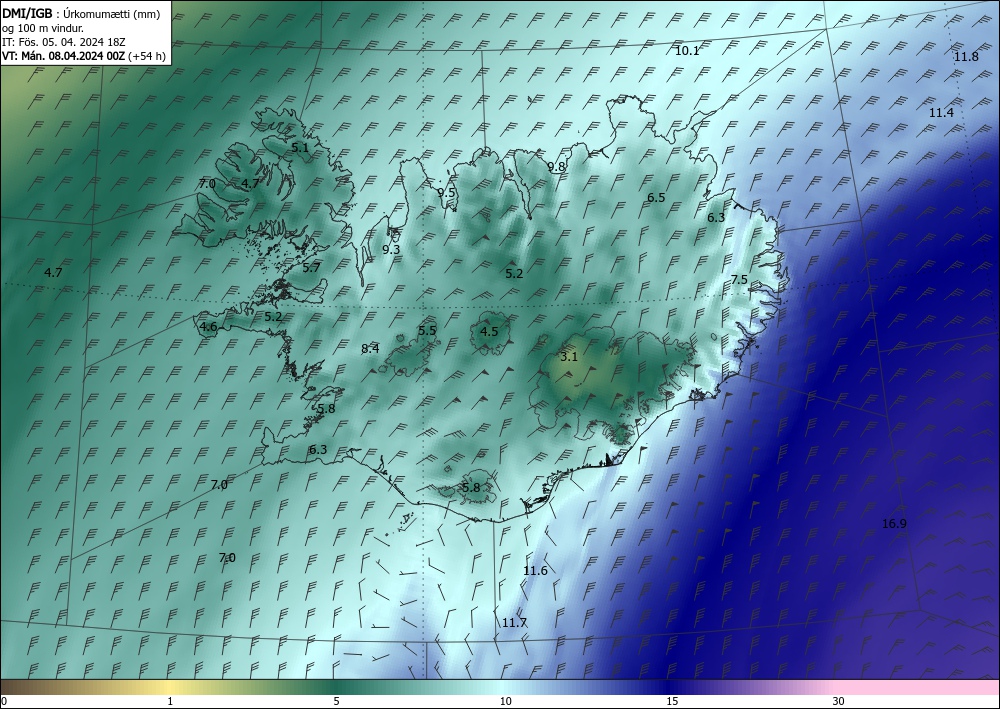Click the 11.8 value label
The height and width of the screenshot is (709, 1000).
[x=966, y=57]
